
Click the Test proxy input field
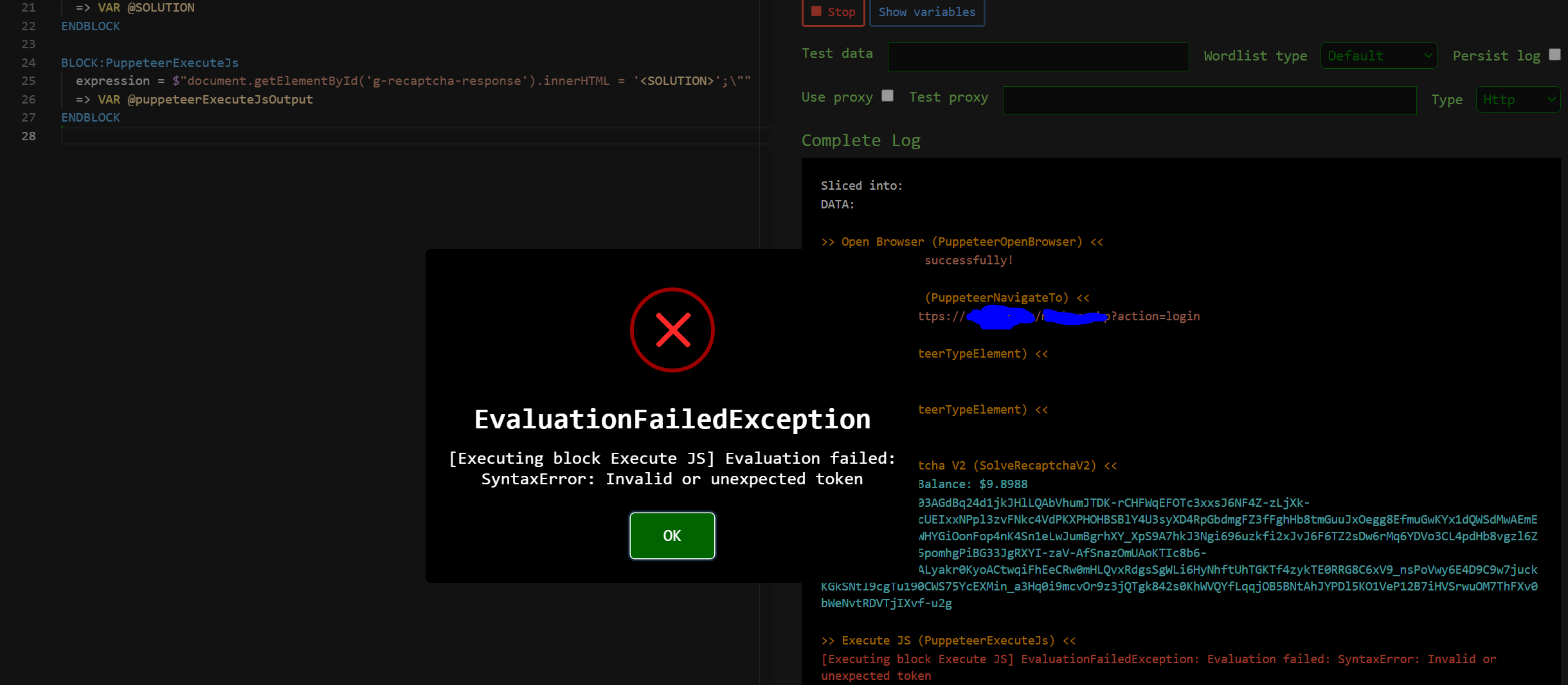click(1209, 100)
